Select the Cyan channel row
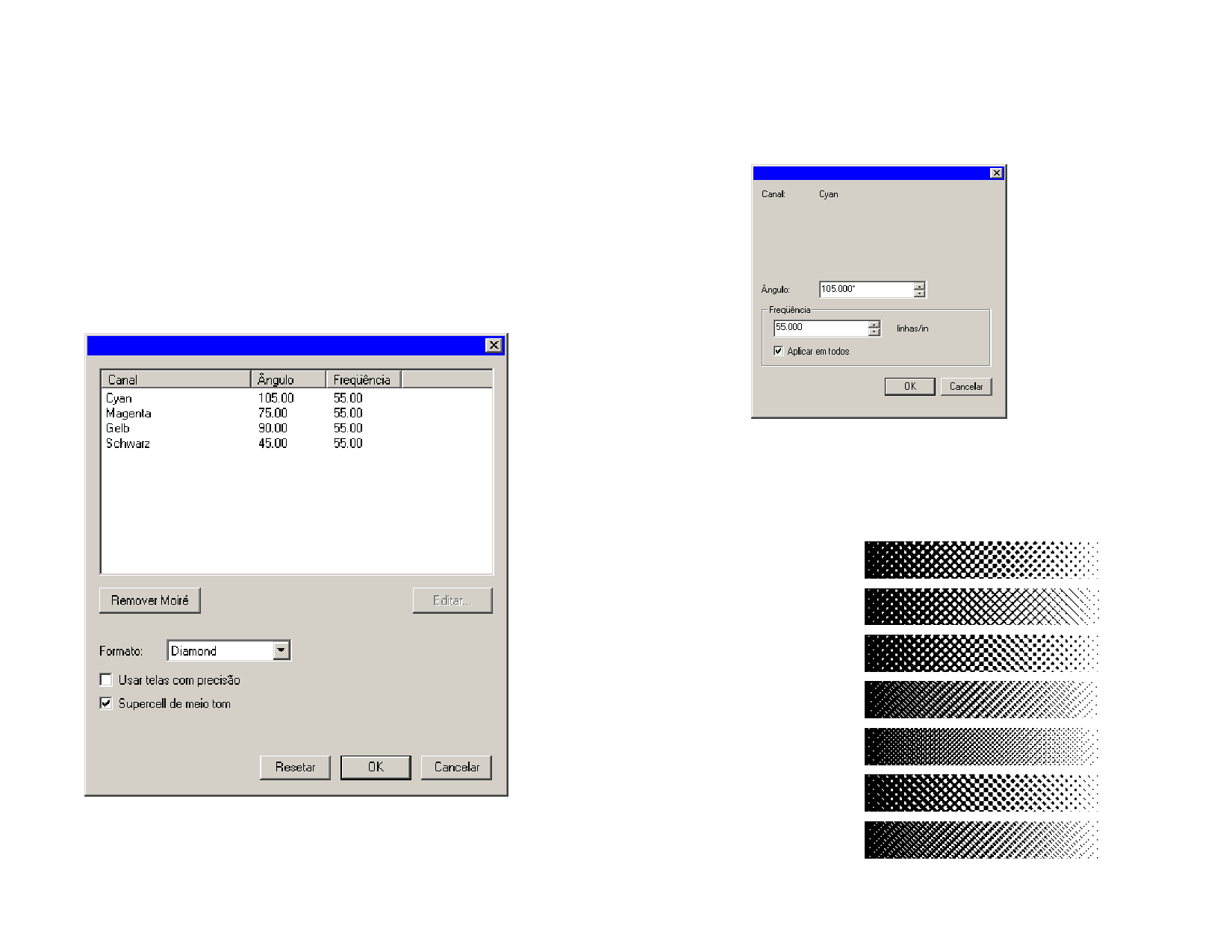This screenshot has height=952, width=1232. (x=119, y=399)
